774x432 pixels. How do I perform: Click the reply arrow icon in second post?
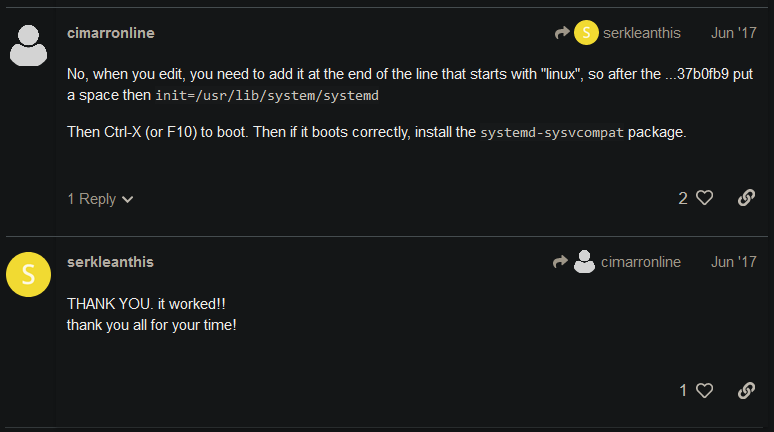click(x=560, y=262)
